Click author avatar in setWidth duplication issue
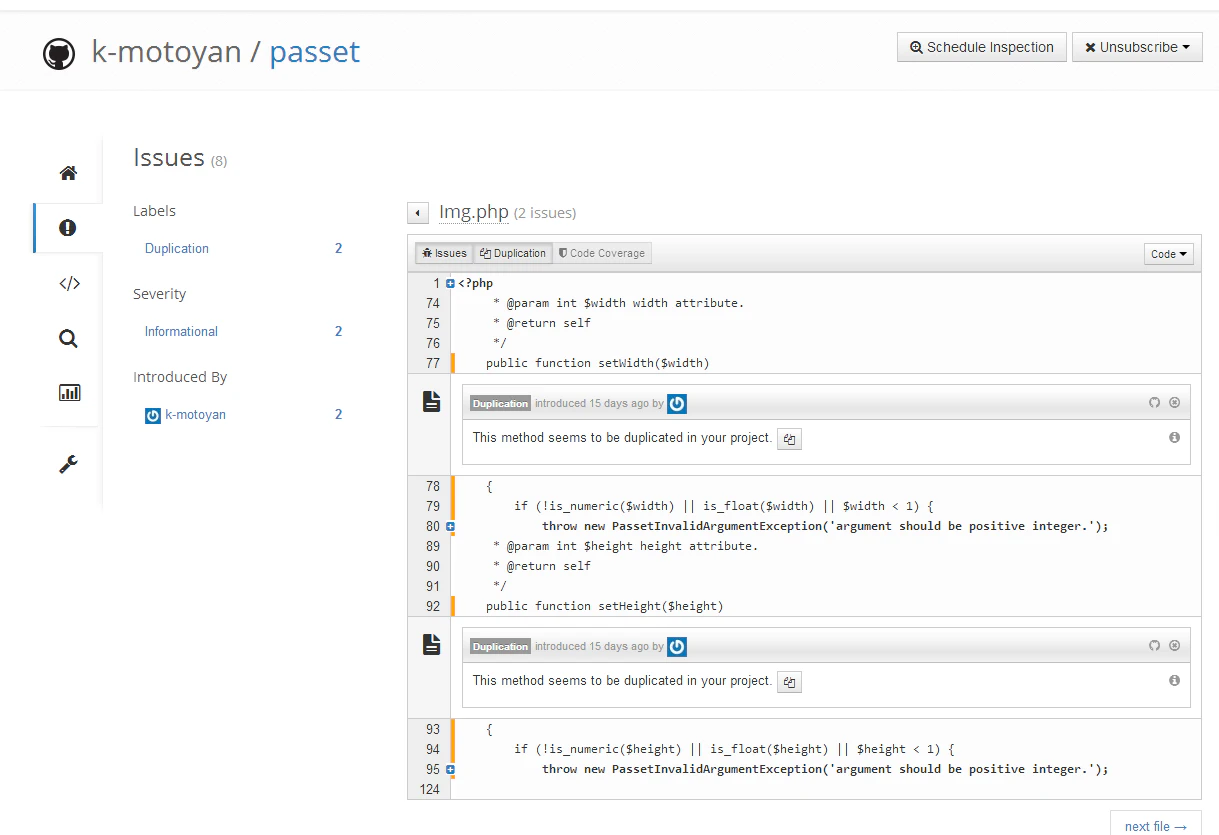 click(x=677, y=404)
